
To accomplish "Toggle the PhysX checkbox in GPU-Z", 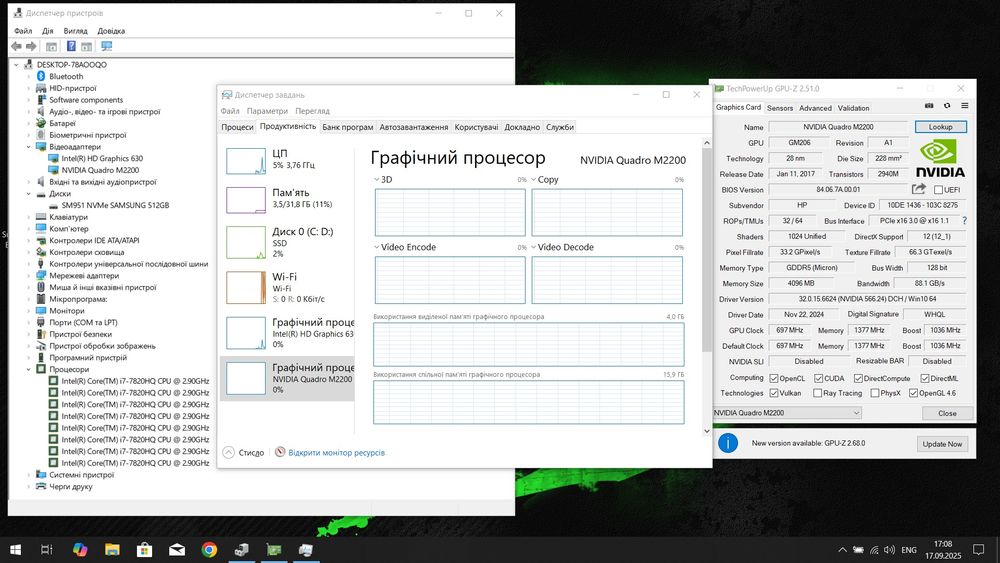I will [x=874, y=393].
